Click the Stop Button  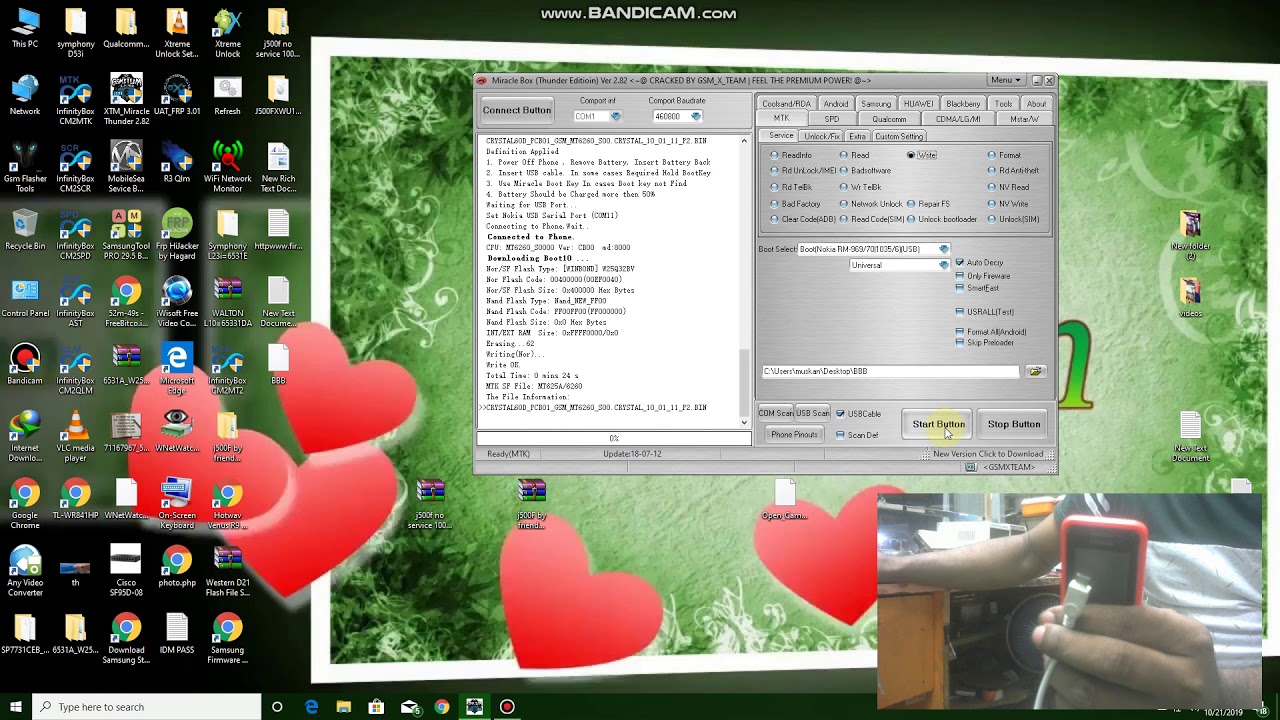point(1014,424)
